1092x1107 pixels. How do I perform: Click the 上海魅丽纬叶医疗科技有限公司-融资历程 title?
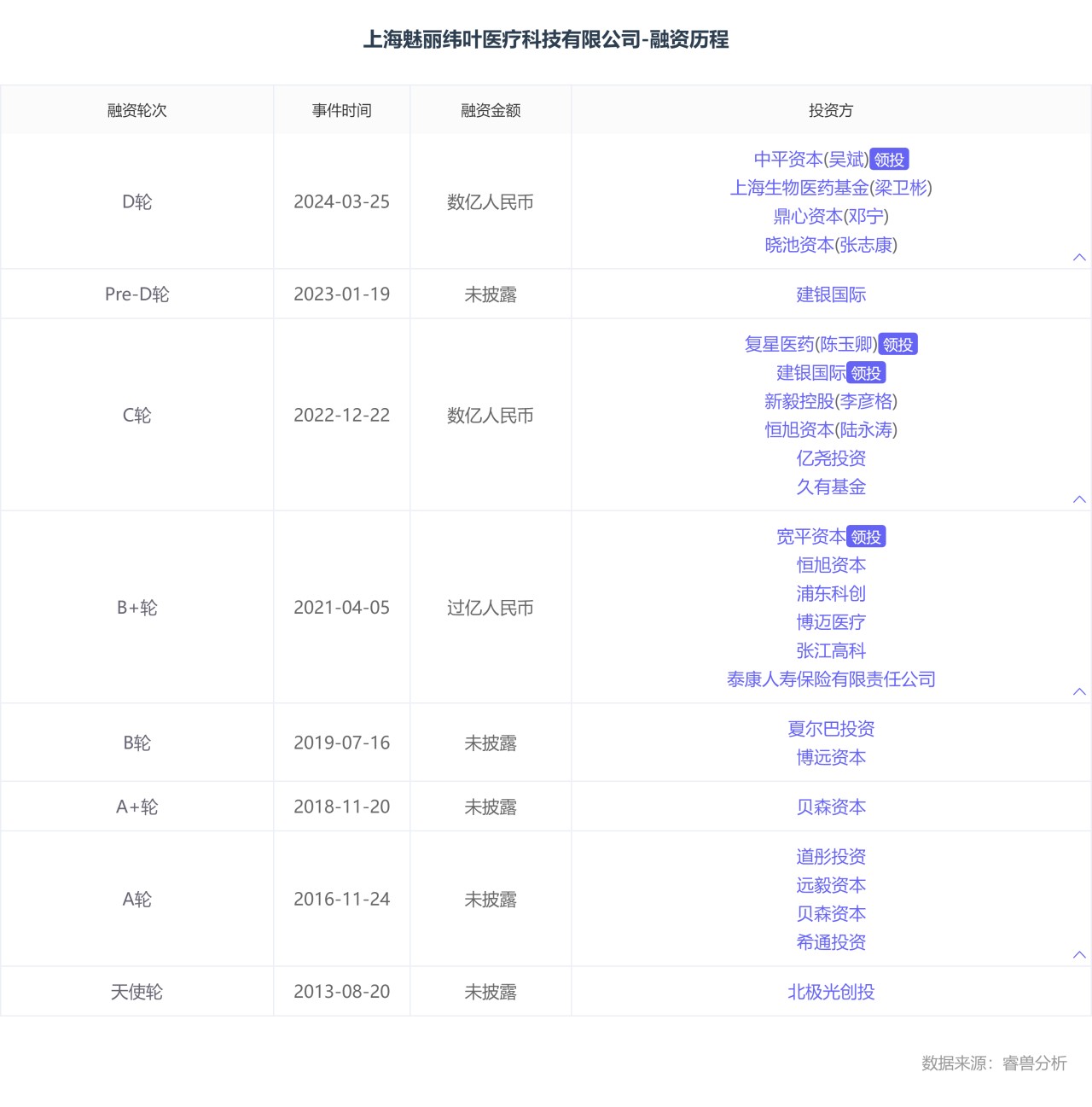(x=546, y=39)
